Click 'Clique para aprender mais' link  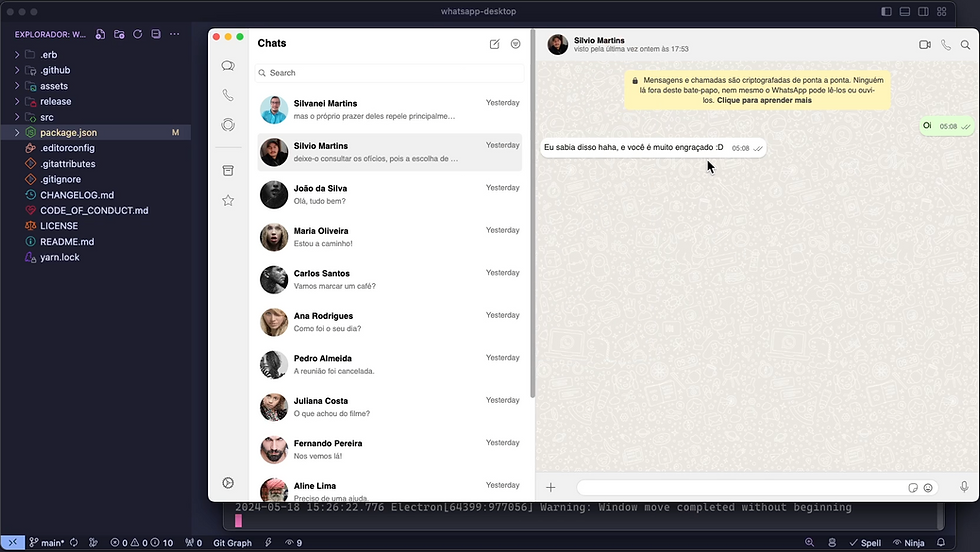pyautogui.click(x=764, y=100)
